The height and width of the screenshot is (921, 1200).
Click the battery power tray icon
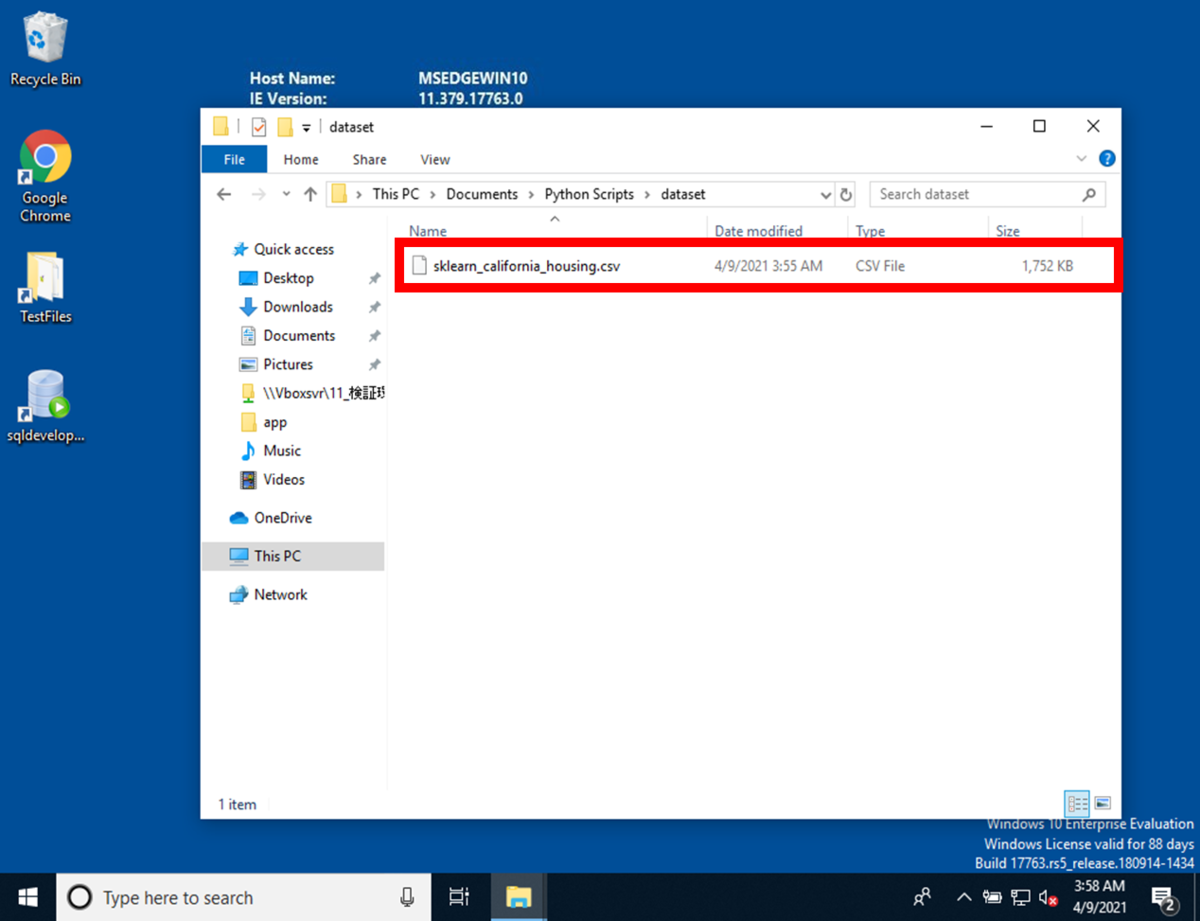[992, 897]
